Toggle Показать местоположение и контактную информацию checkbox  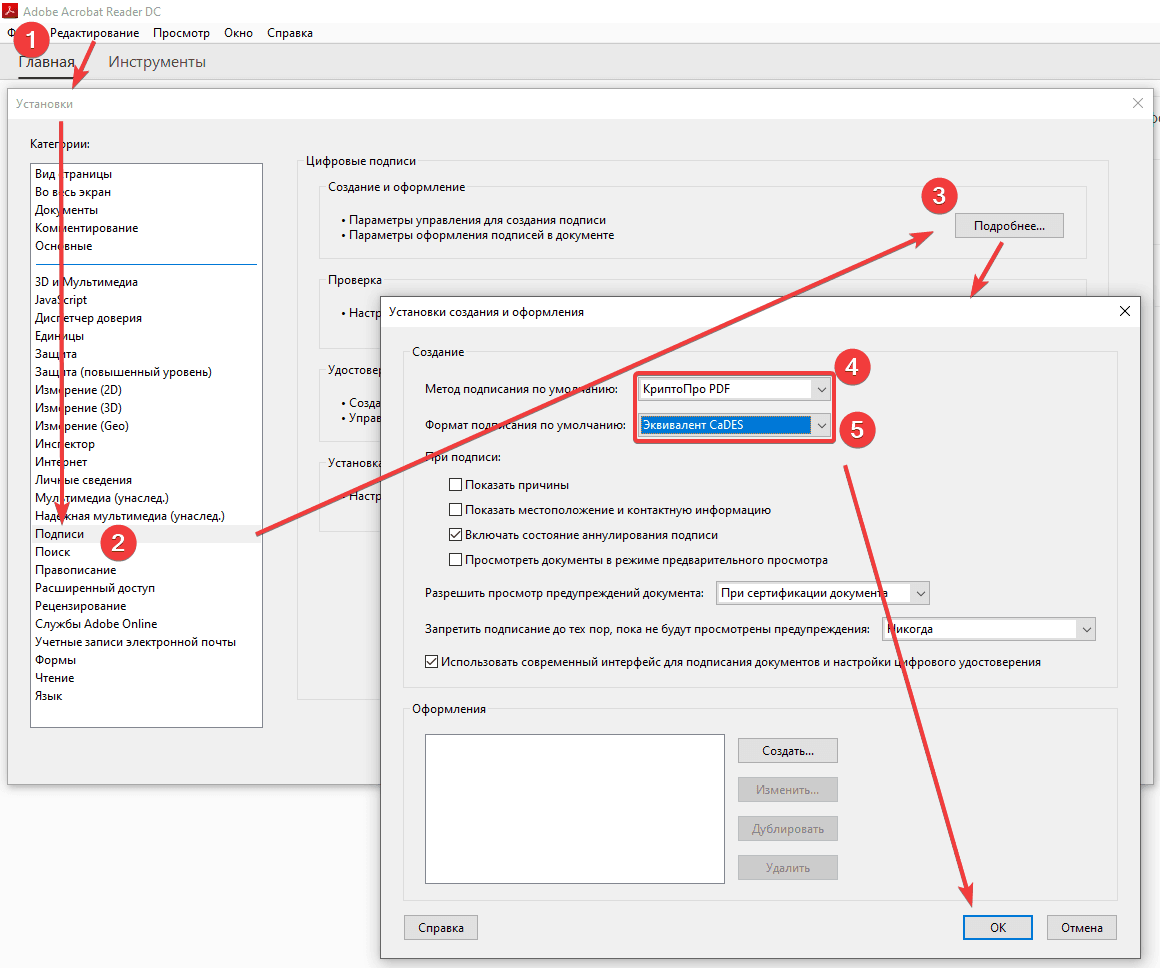click(x=456, y=510)
